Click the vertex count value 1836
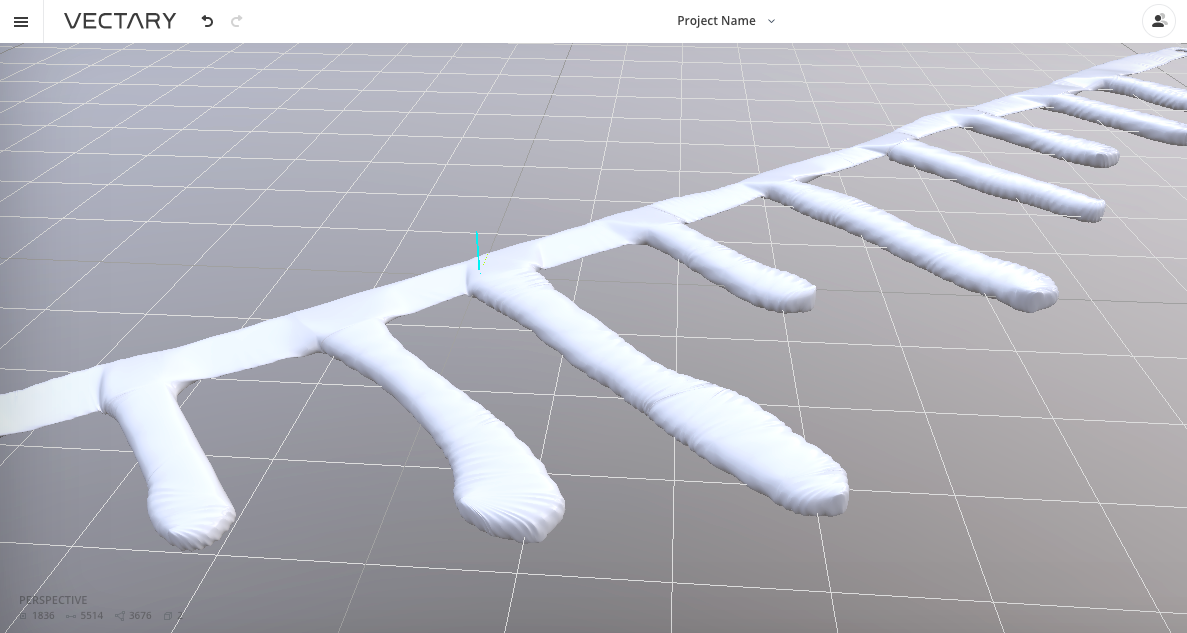Viewport: 1187px width, 633px height. click(43, 616)
